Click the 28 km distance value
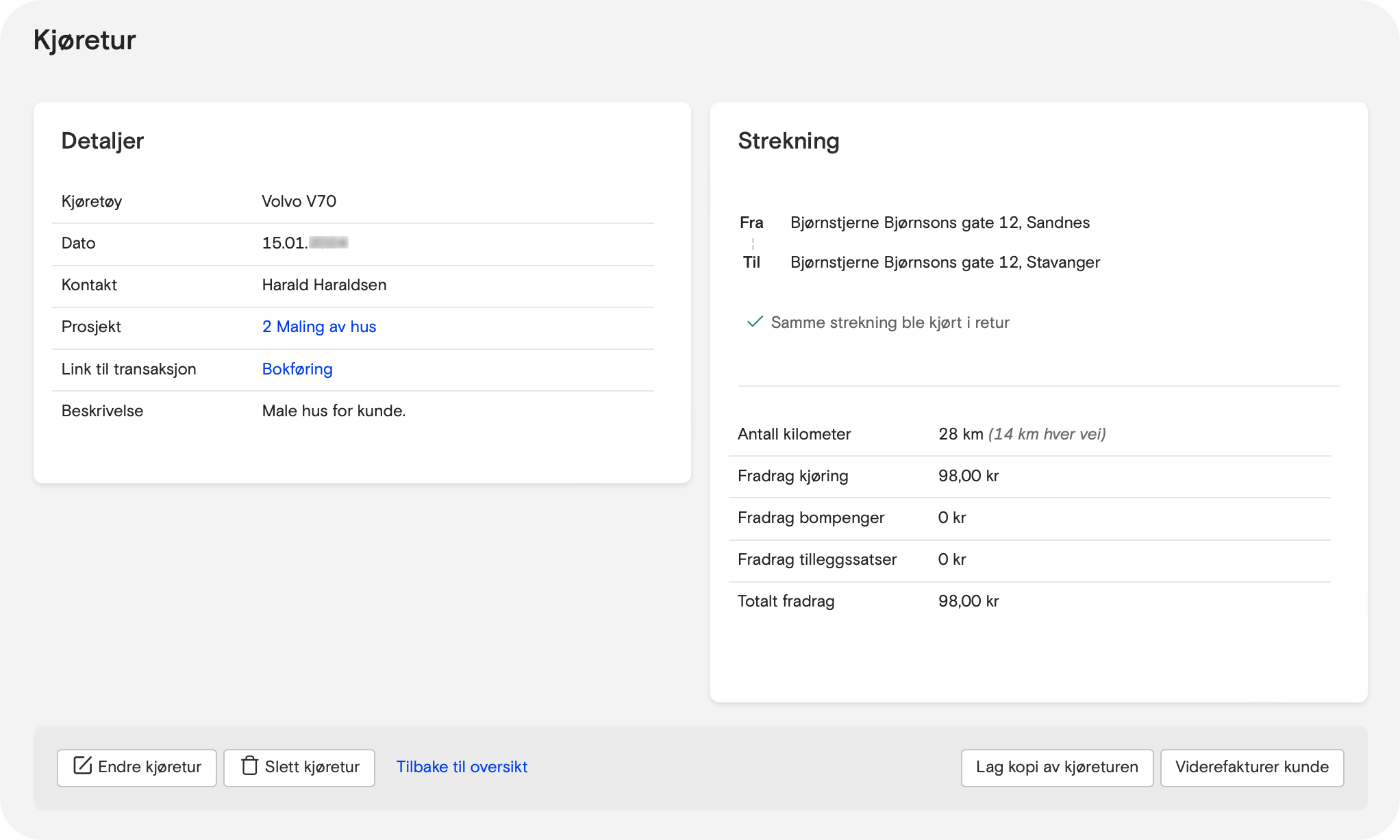The image size is (1400, 840). 960,434
